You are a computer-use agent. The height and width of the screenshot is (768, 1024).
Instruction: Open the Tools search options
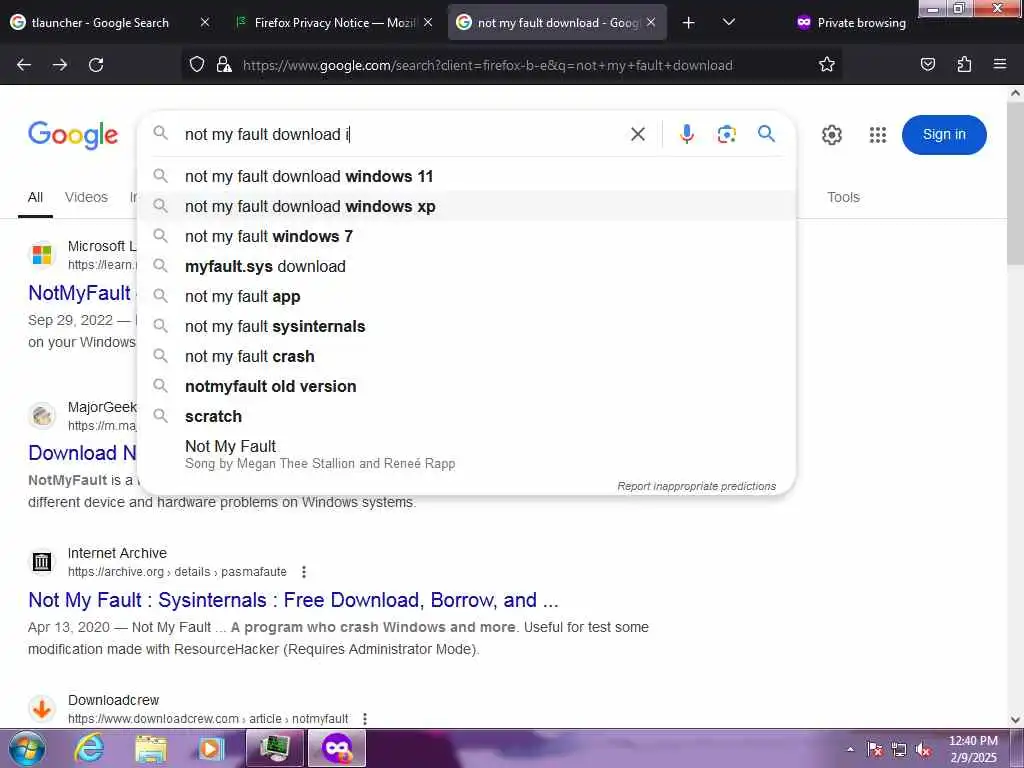(x=843, y=197)
